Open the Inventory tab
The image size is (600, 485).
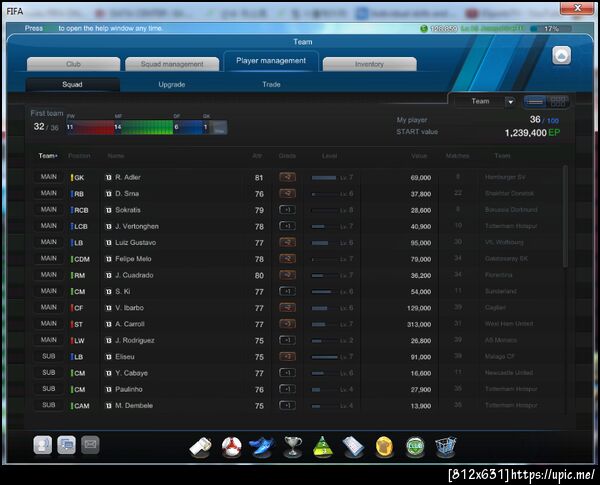[369, 64]
